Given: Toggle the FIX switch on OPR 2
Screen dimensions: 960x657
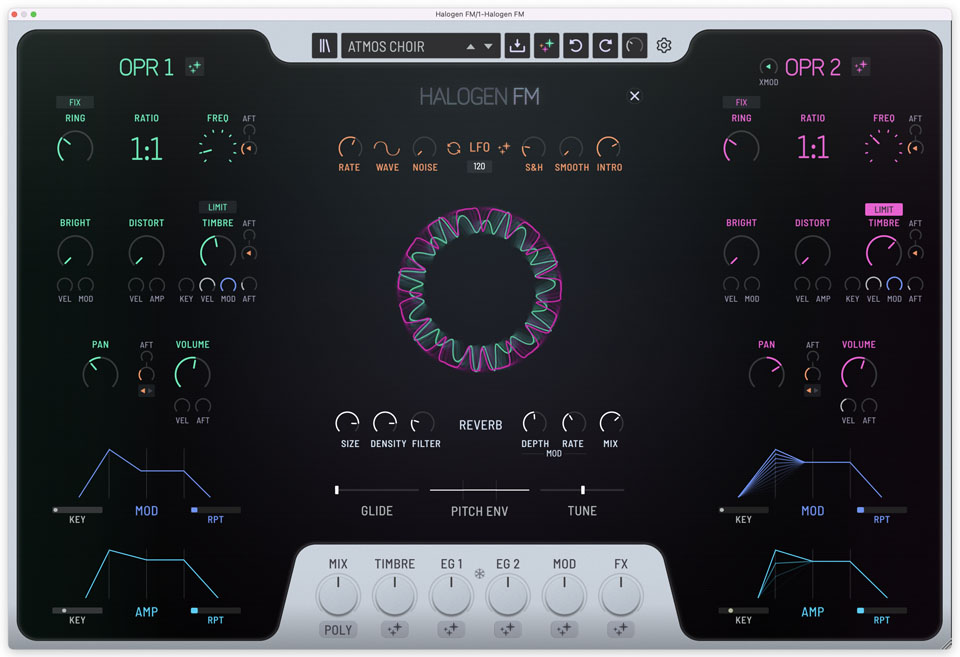Looking at the screenshot, I should 741,102.
